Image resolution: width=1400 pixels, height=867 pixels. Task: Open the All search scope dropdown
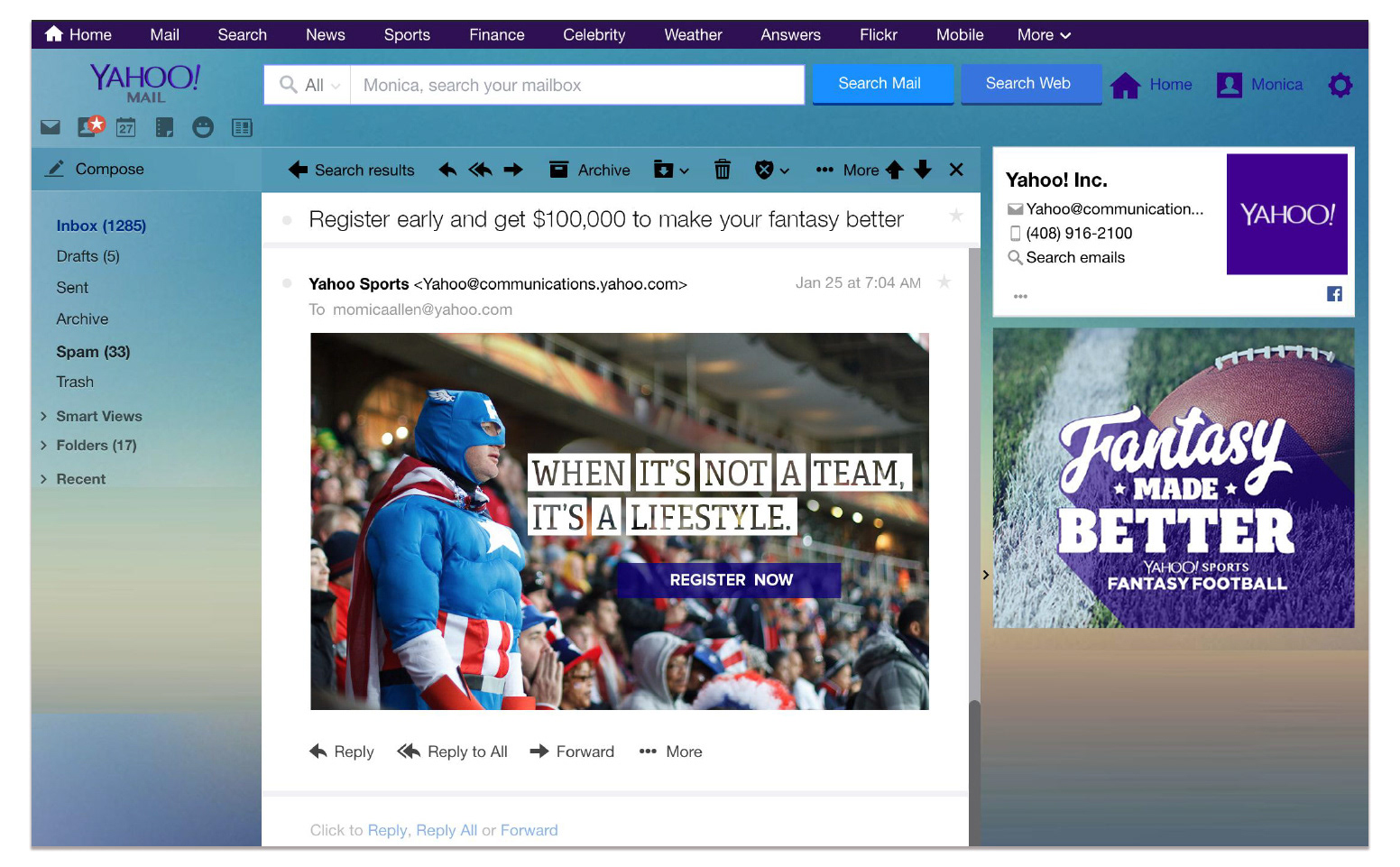309,85
